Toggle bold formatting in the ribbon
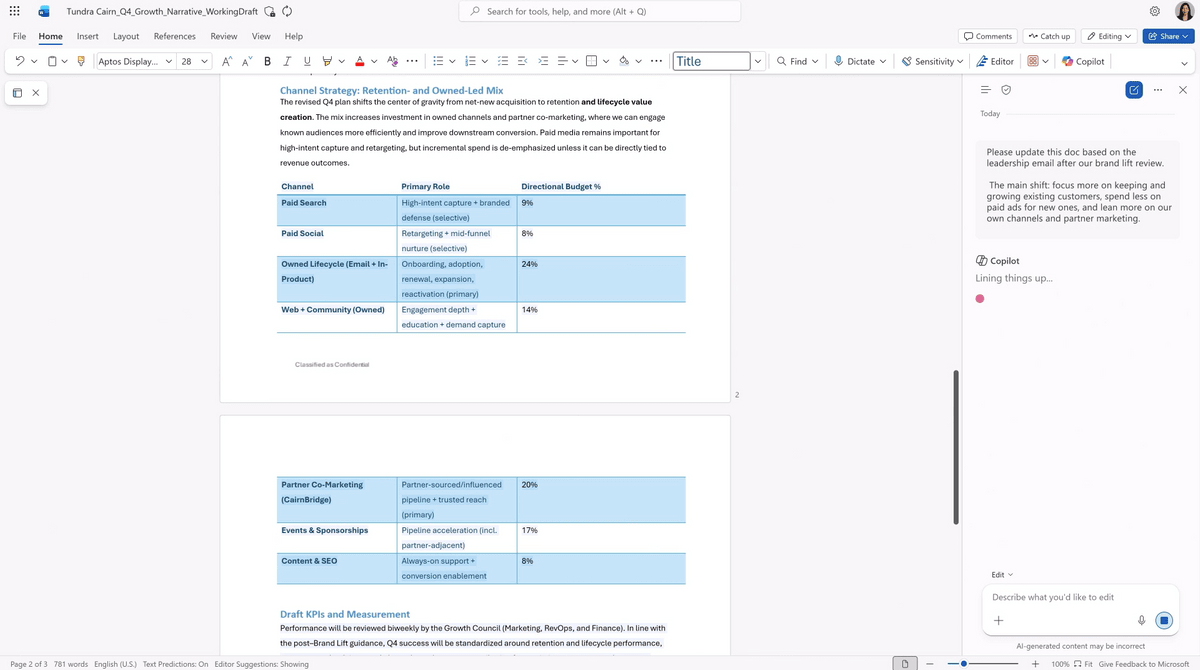 267,61
